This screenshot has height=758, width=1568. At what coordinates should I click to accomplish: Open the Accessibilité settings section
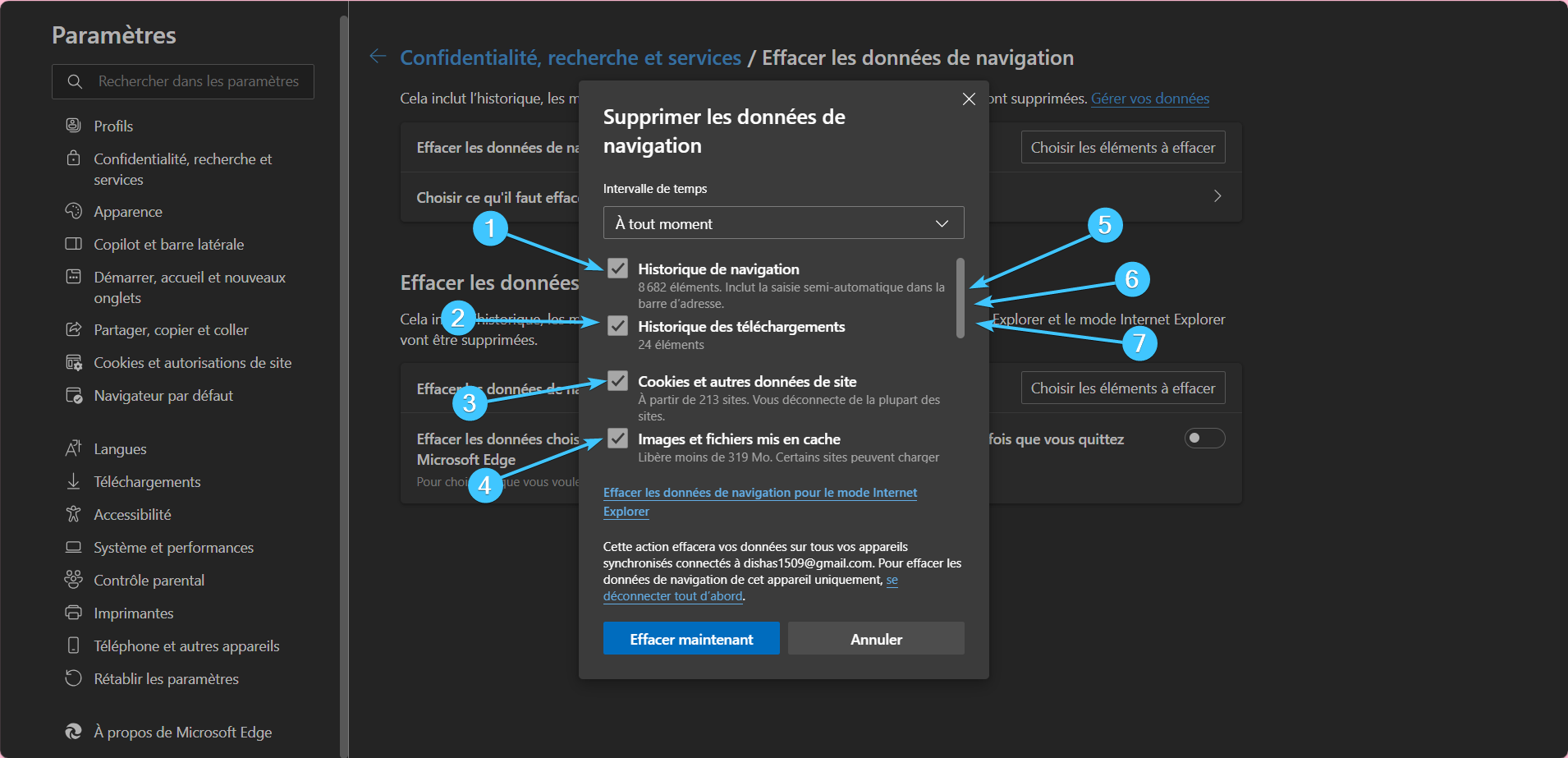pyautogui.click(x=132, y=514)
